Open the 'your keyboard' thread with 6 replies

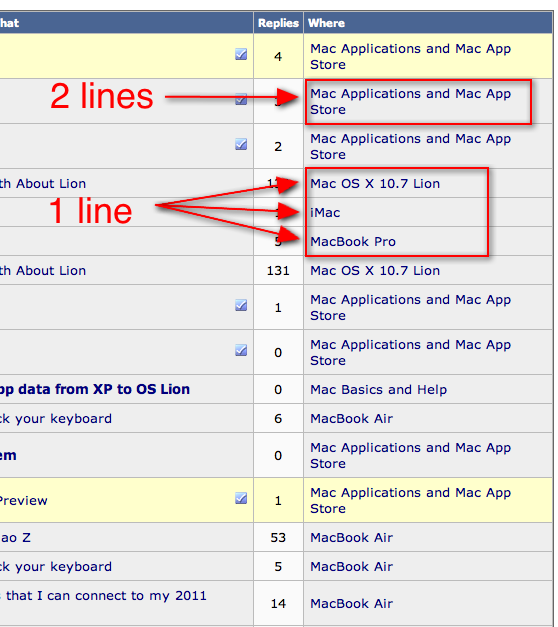tap(56, 419)
